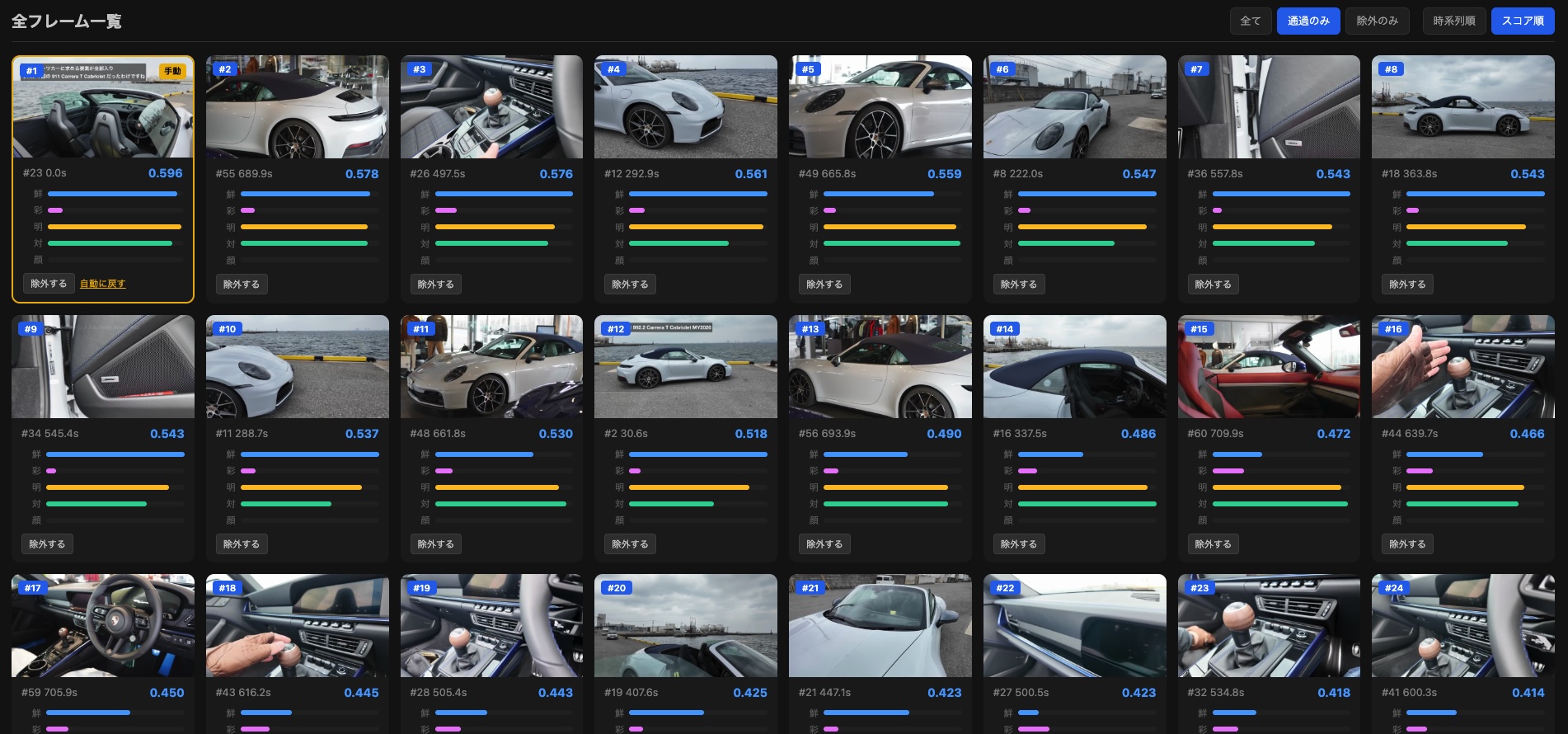The width and height of the screenshot is (1568, 734).
Task: Open frame #15 red interior thumbnail
Action: [1269, 367]
